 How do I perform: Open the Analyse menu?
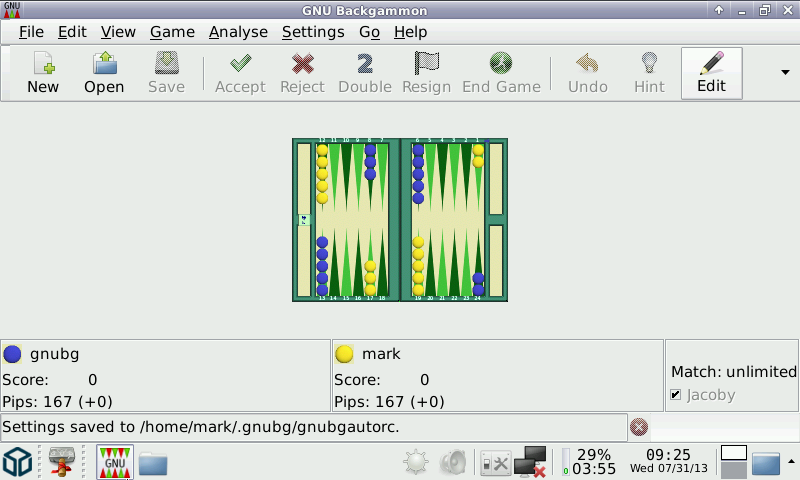click(x=238, y=32)
